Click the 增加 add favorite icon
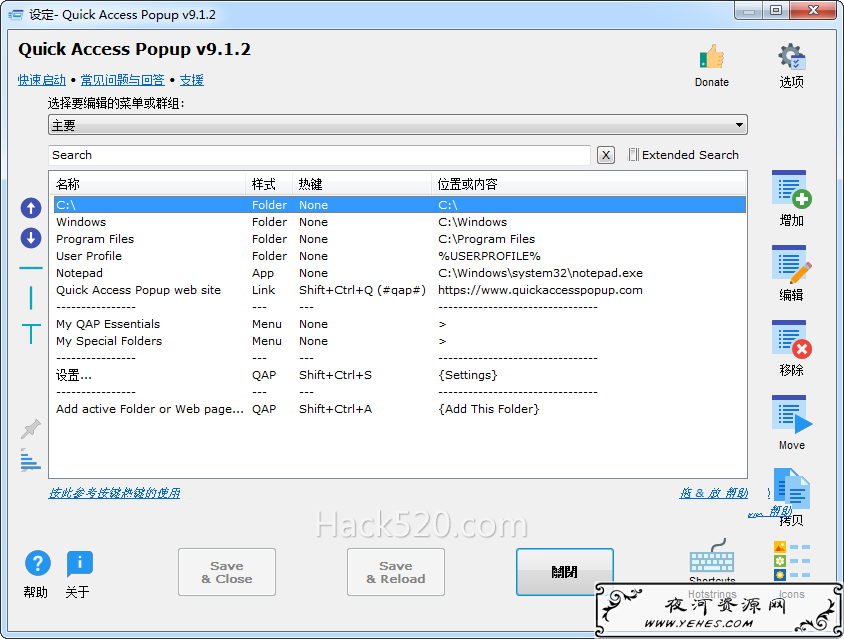The image size is (844, 639). [x=791, y=189]
